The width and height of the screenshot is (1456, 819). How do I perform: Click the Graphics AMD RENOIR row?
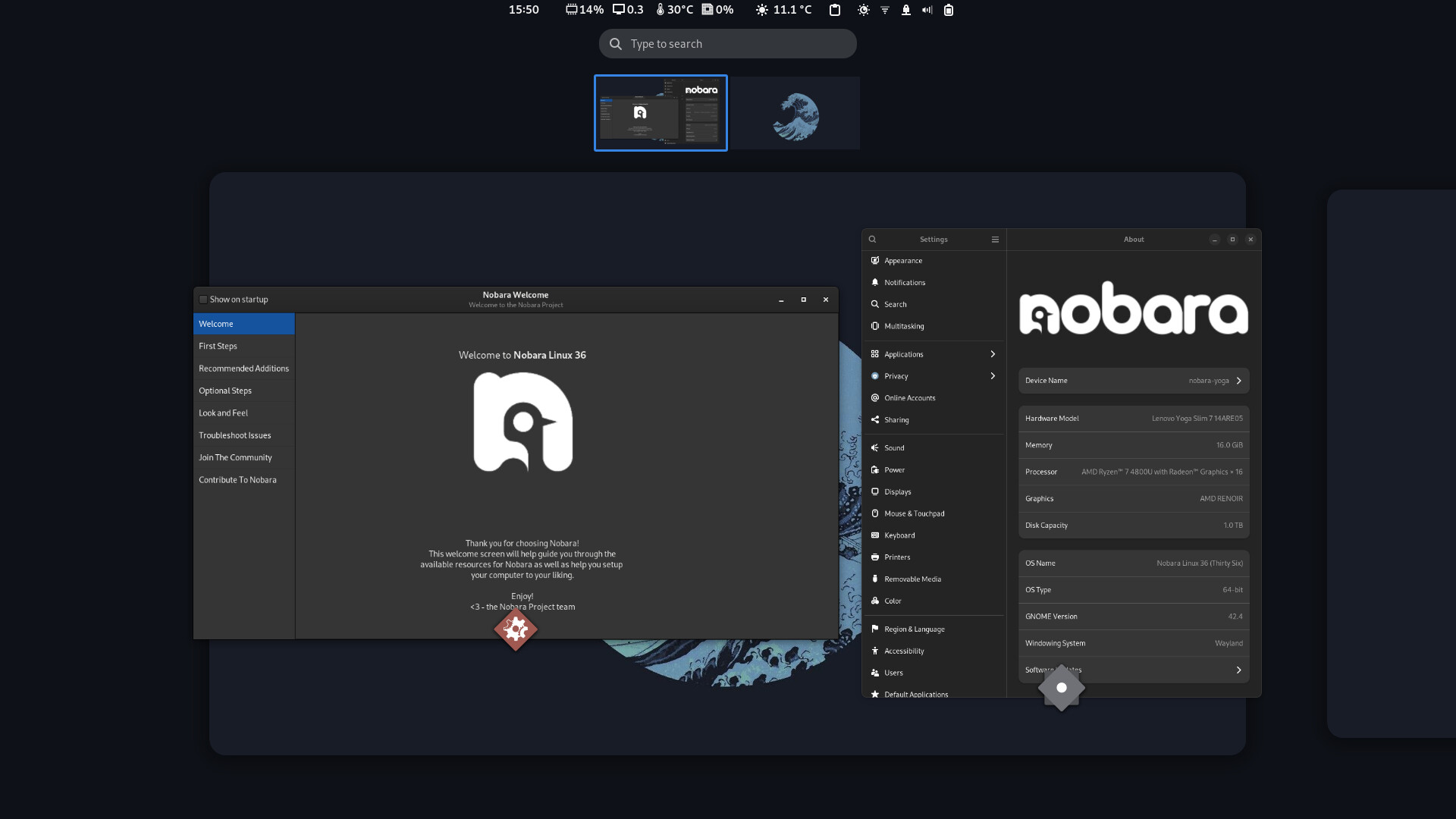(x=1134, y=498)
